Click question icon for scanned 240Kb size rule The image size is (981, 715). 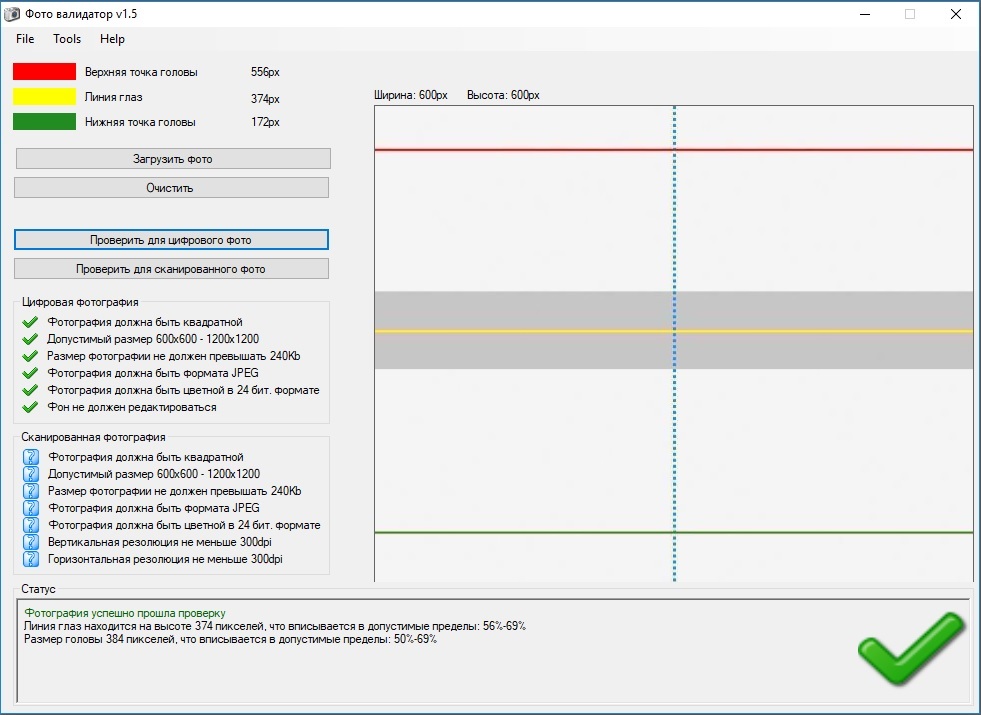[31, 491]
